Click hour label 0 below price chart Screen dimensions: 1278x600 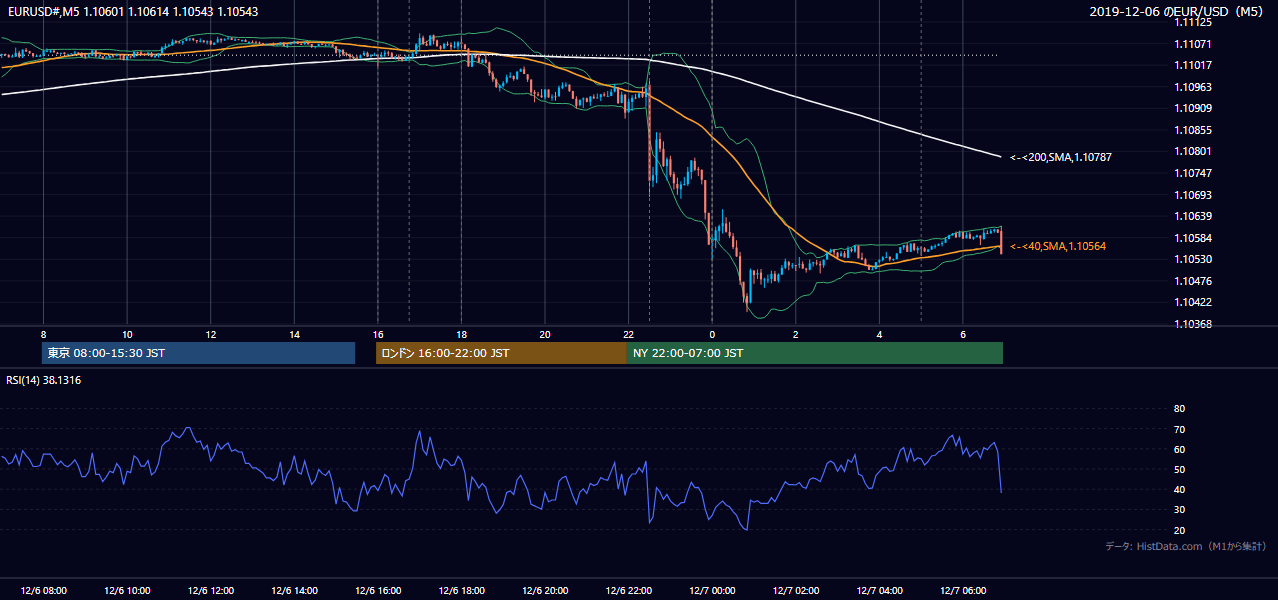click(x=712, y=334)
